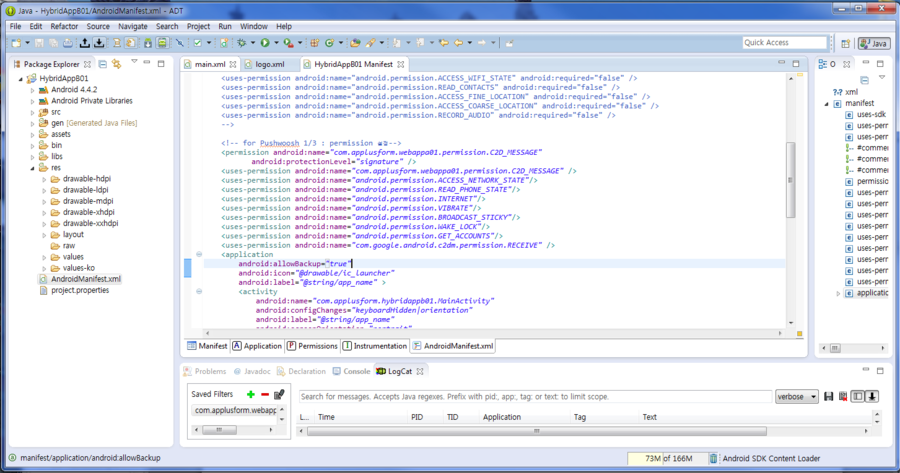The image size is (900, 473).
Task: Switch to the main.xml editor tab
Action: 210,64
